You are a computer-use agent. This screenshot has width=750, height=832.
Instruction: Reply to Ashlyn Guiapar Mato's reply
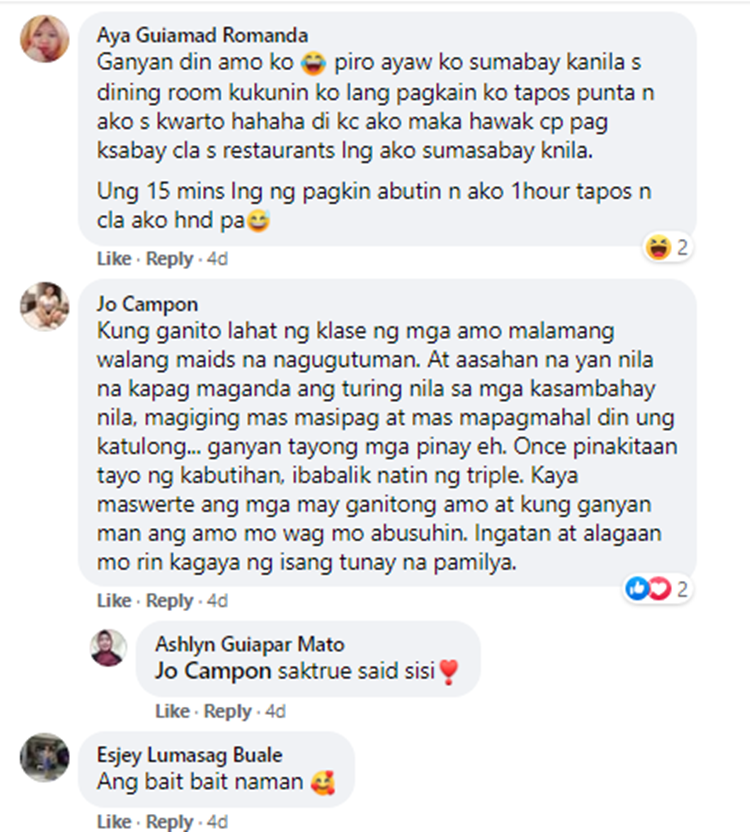(228, 711)
